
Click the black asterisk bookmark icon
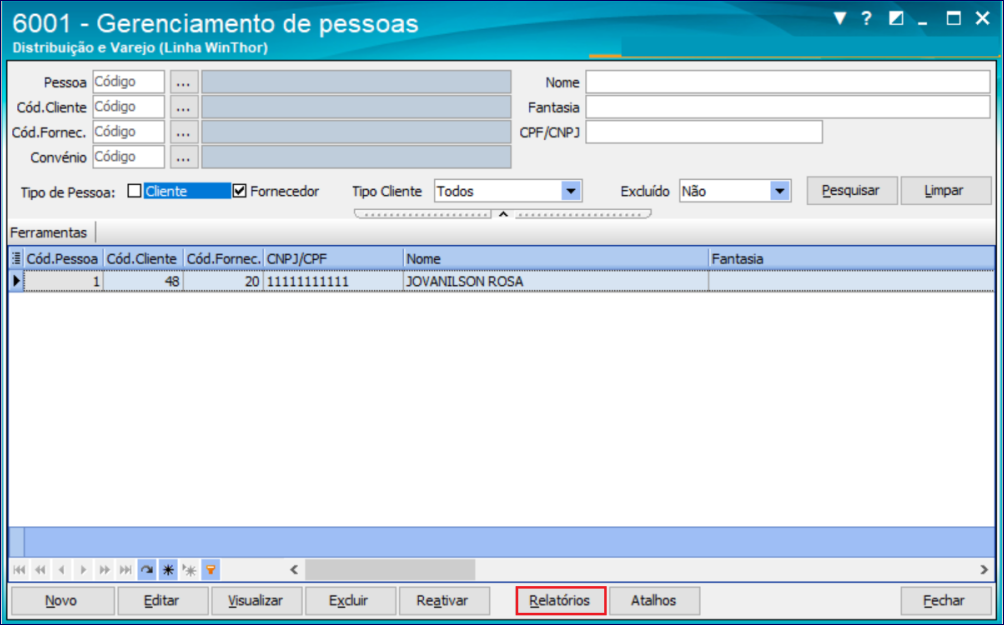point(168,569)
